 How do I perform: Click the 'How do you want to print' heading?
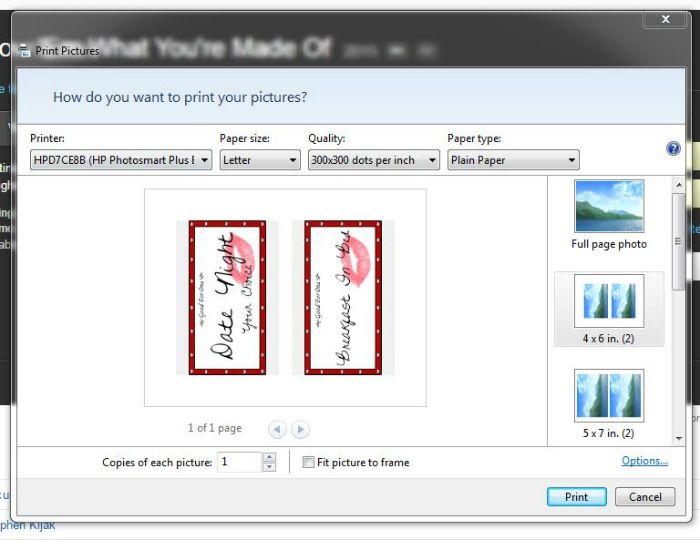[x=180, y=97]
